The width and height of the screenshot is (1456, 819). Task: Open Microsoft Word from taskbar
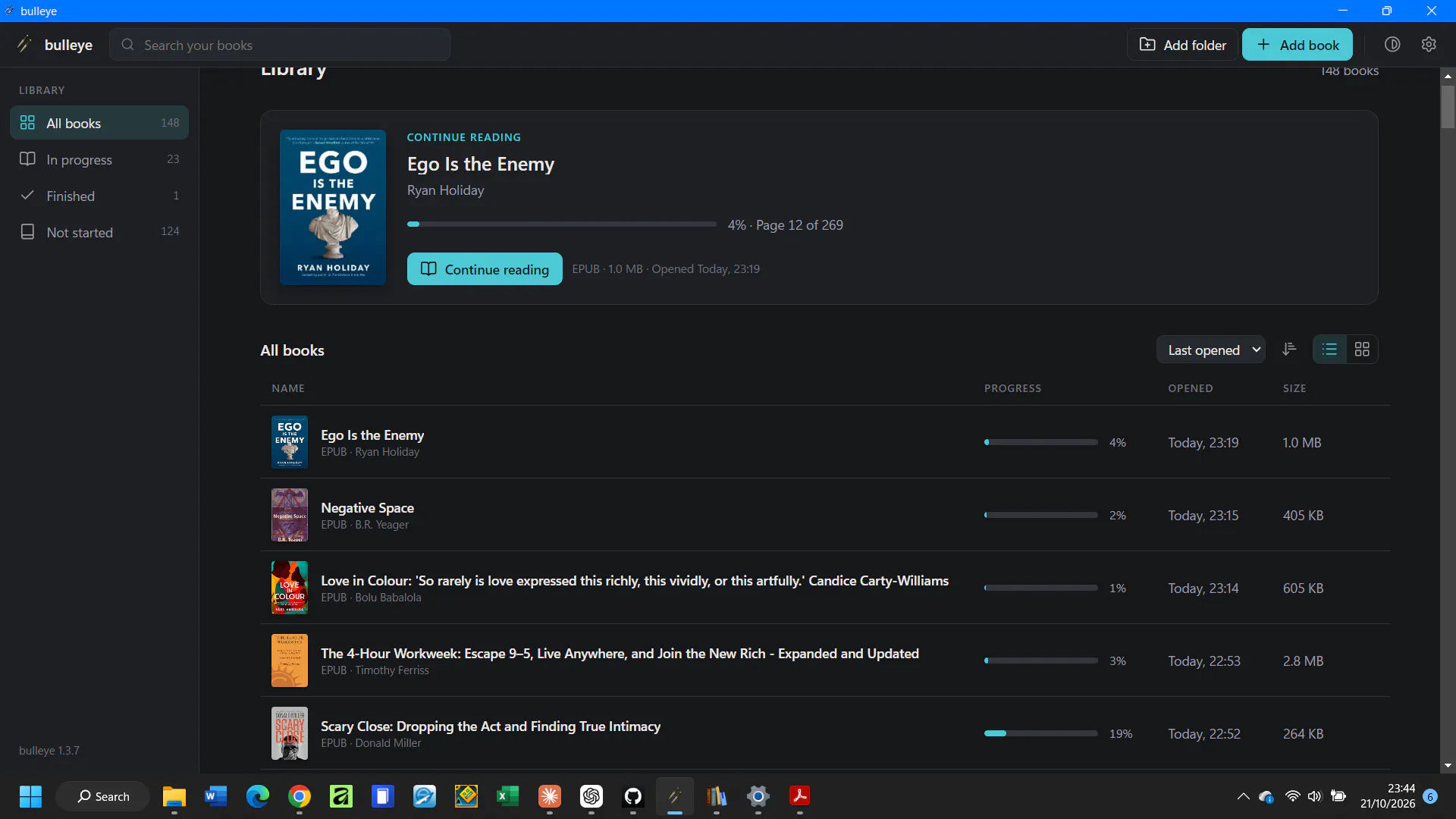pos(216,796)
